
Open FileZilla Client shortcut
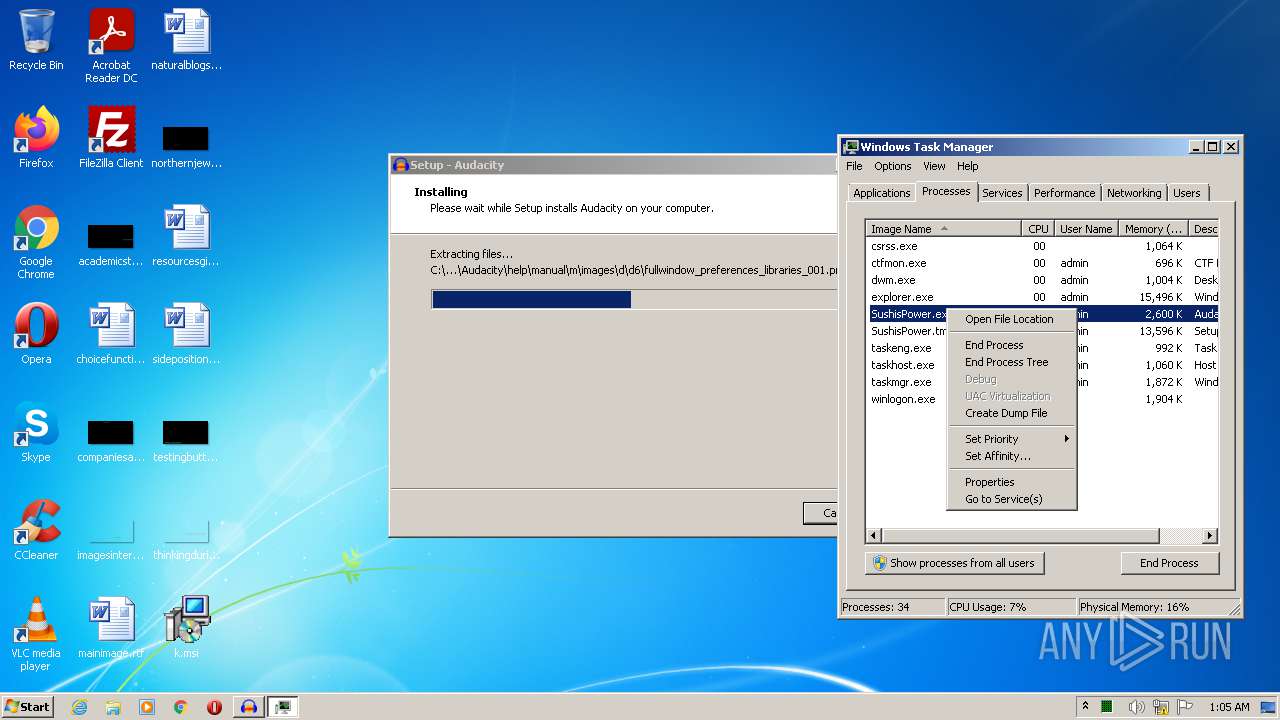(x=111, y=138)
